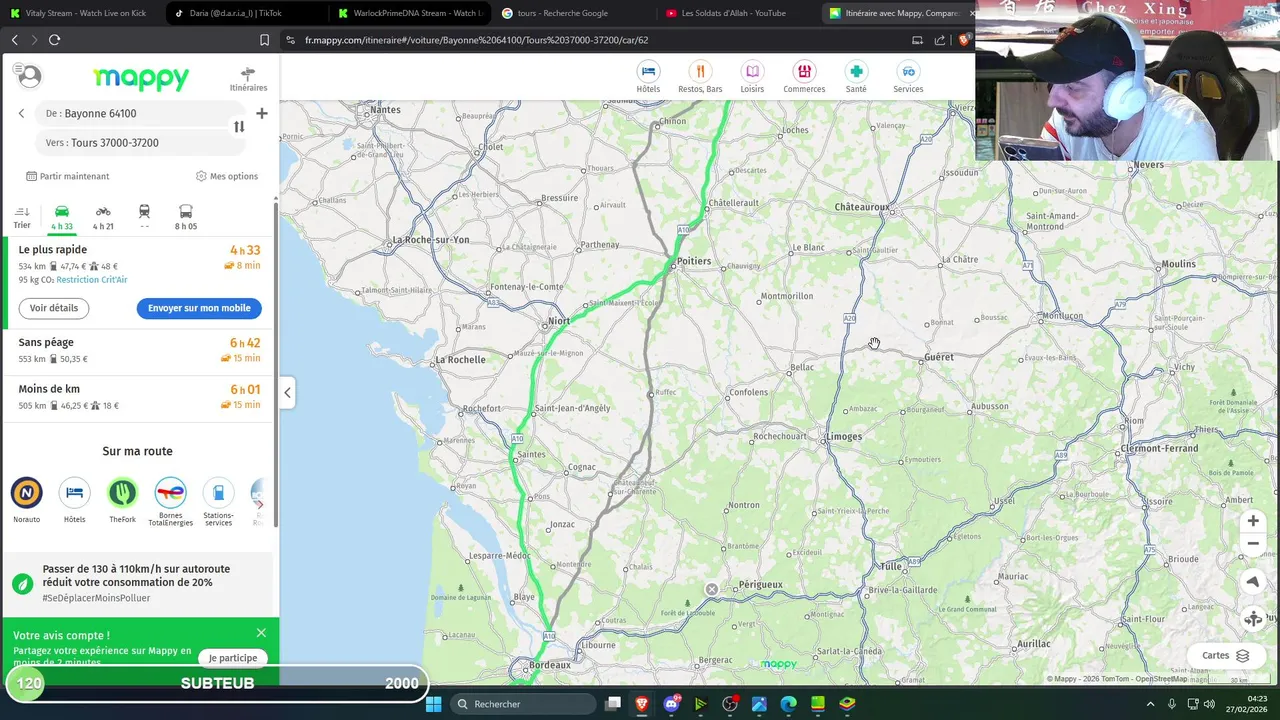Open Discord from taskbar

pos(672,704)
